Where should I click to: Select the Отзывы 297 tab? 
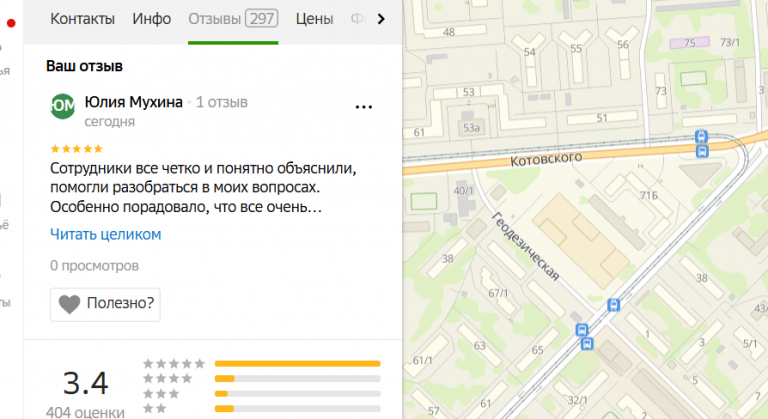point(233,19)
